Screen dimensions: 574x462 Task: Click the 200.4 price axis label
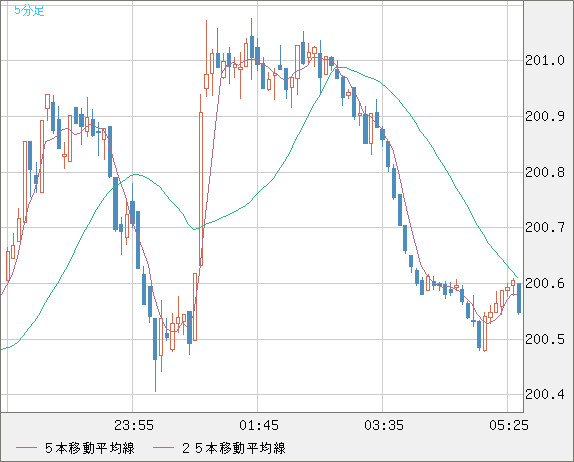(x=545, y=395)
